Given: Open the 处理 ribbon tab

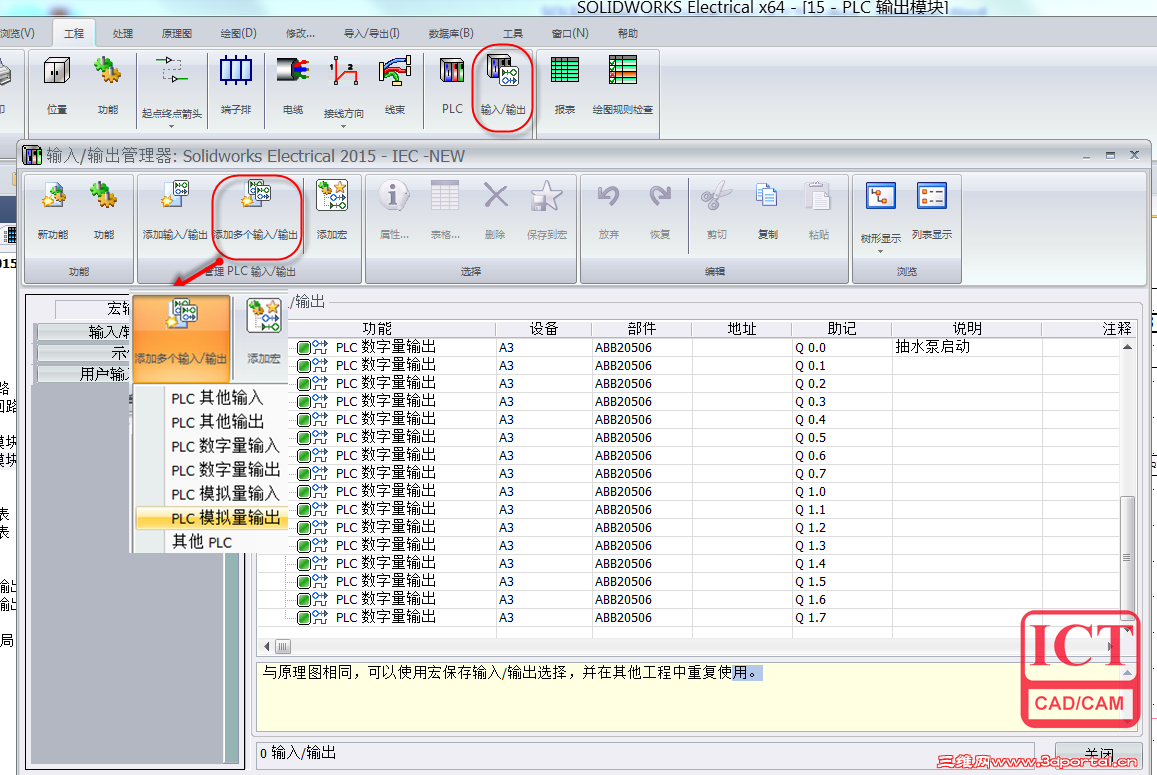Looking at the screenshot, I should (x=122, y=33).
